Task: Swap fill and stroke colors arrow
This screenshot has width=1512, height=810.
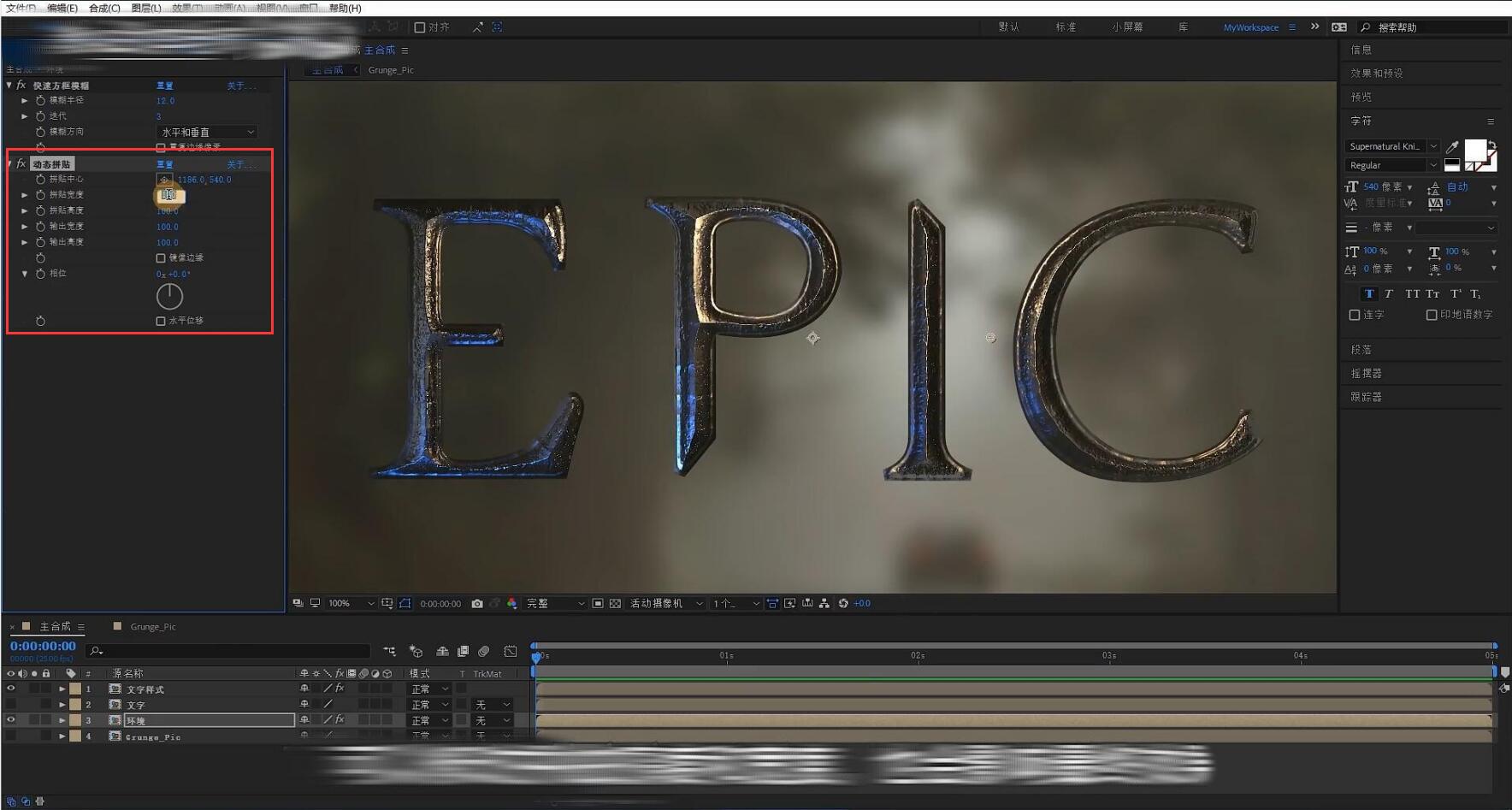Action: pyautogui.click(x=1492, y=145)
